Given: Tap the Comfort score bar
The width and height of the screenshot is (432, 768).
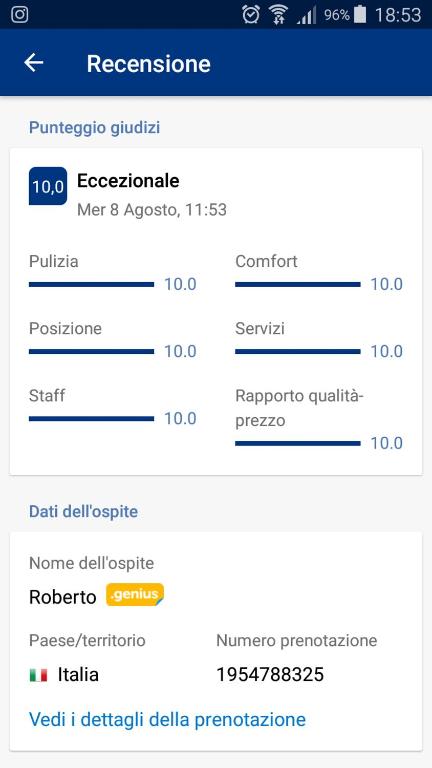Looking at the screenshot, I should click(x=298, y=285).
